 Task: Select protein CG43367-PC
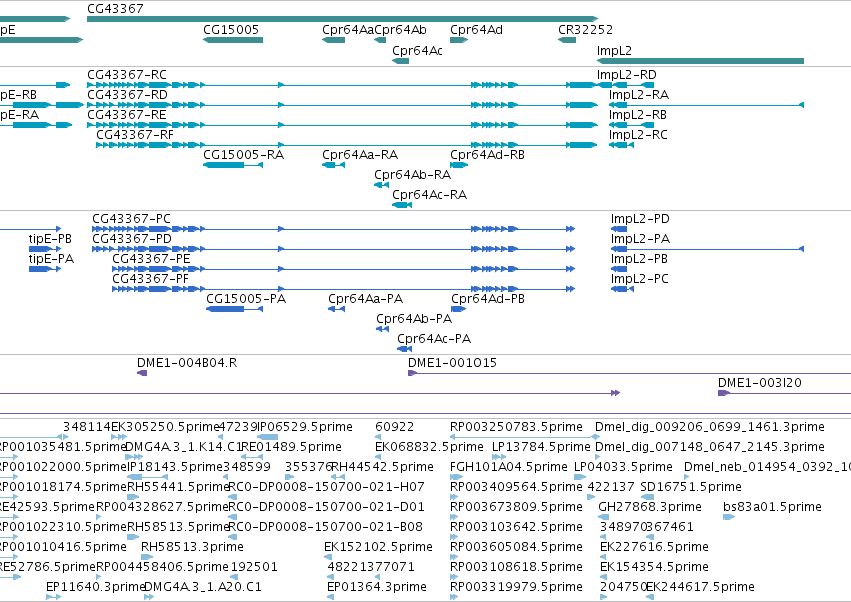click(333, 229)
